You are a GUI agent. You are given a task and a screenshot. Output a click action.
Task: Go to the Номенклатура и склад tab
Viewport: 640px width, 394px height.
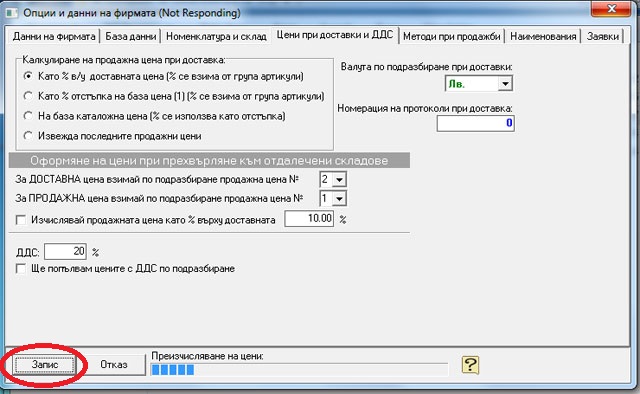tap(216, 36)
